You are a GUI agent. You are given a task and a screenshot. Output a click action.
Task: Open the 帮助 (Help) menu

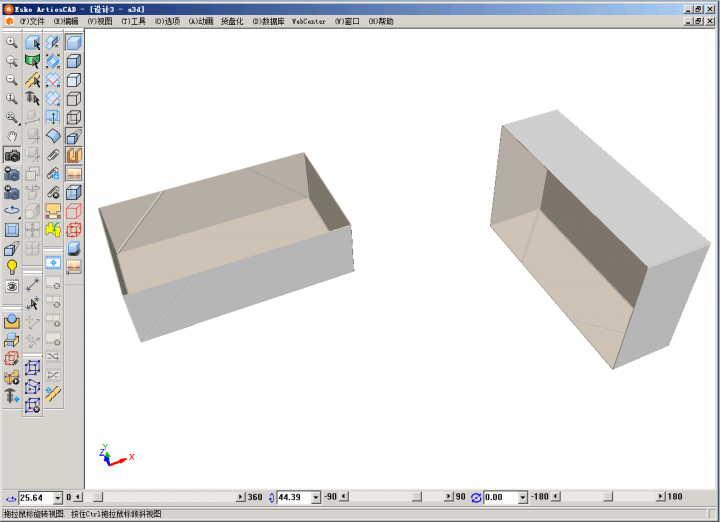click(381, 21)
